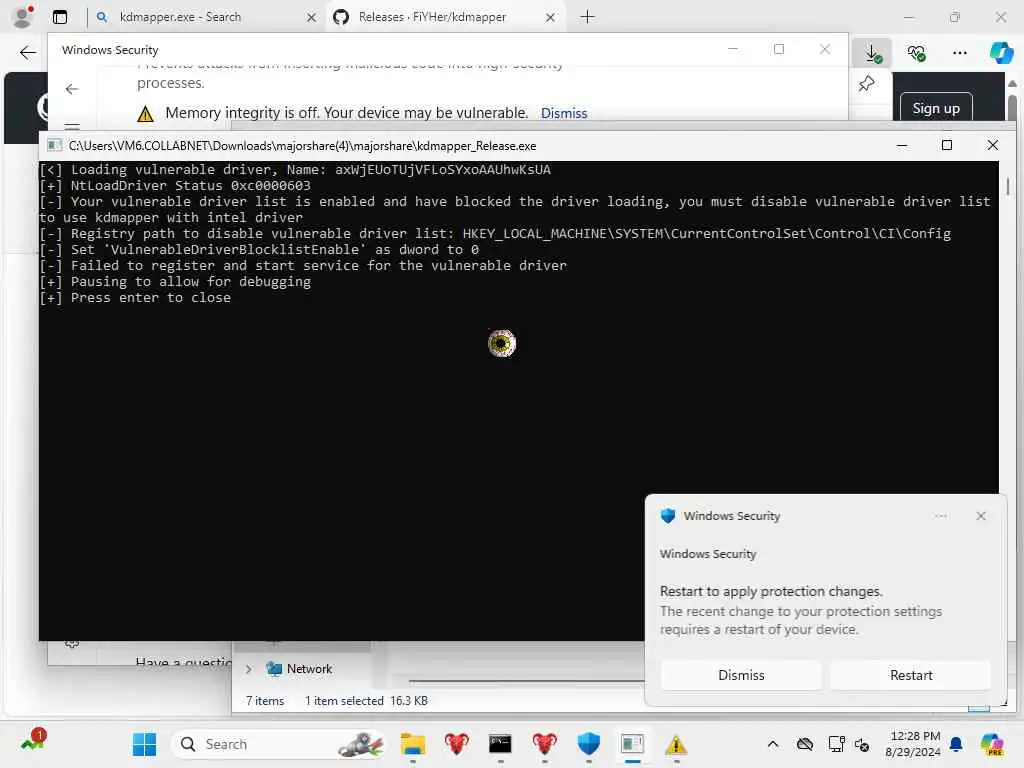This screenshot has height=768, width=1024.
Task: Open the Windows Start menu
Action: (144, 744)
